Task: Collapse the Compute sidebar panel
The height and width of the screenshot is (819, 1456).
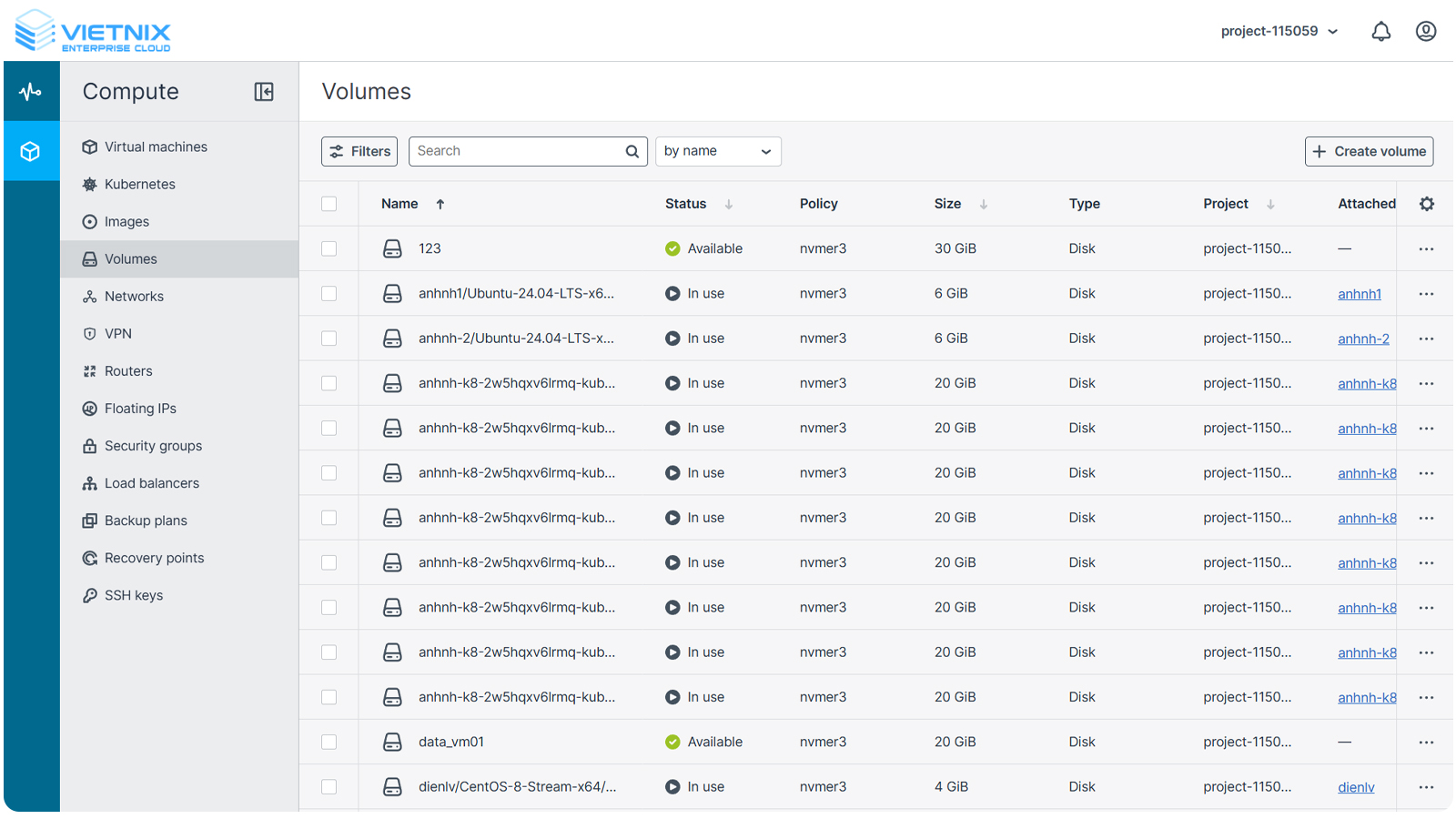Action: [263, 91]
